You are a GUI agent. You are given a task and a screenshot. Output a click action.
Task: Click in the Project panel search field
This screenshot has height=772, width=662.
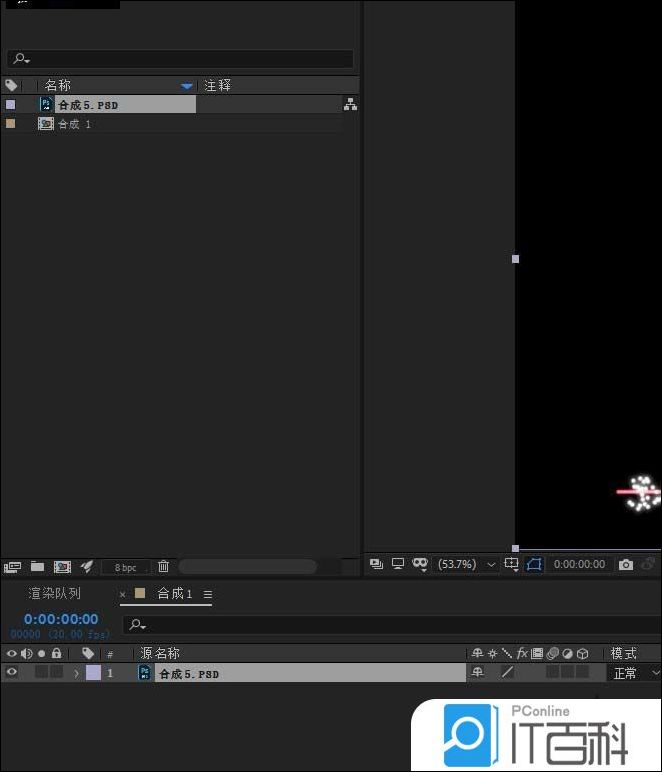click(x=180, y=59)
